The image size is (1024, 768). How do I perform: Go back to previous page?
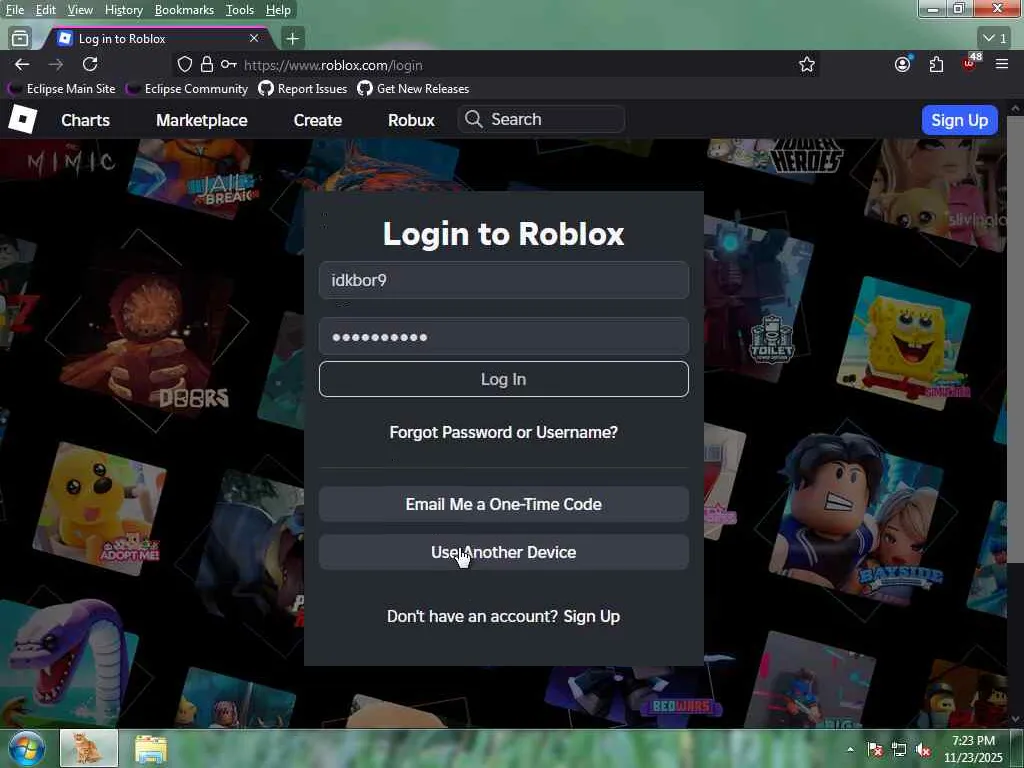point(22,64)
